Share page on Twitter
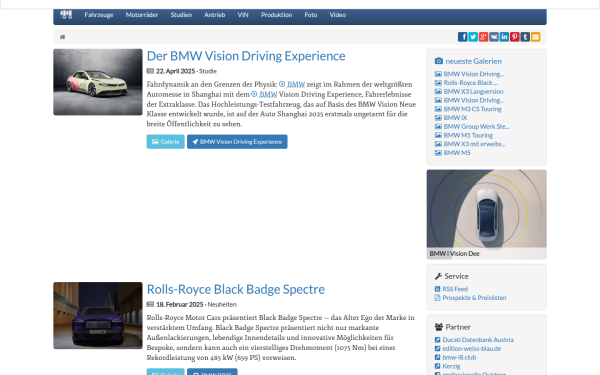This screenshot has width=600, height=375. point(473,37)
